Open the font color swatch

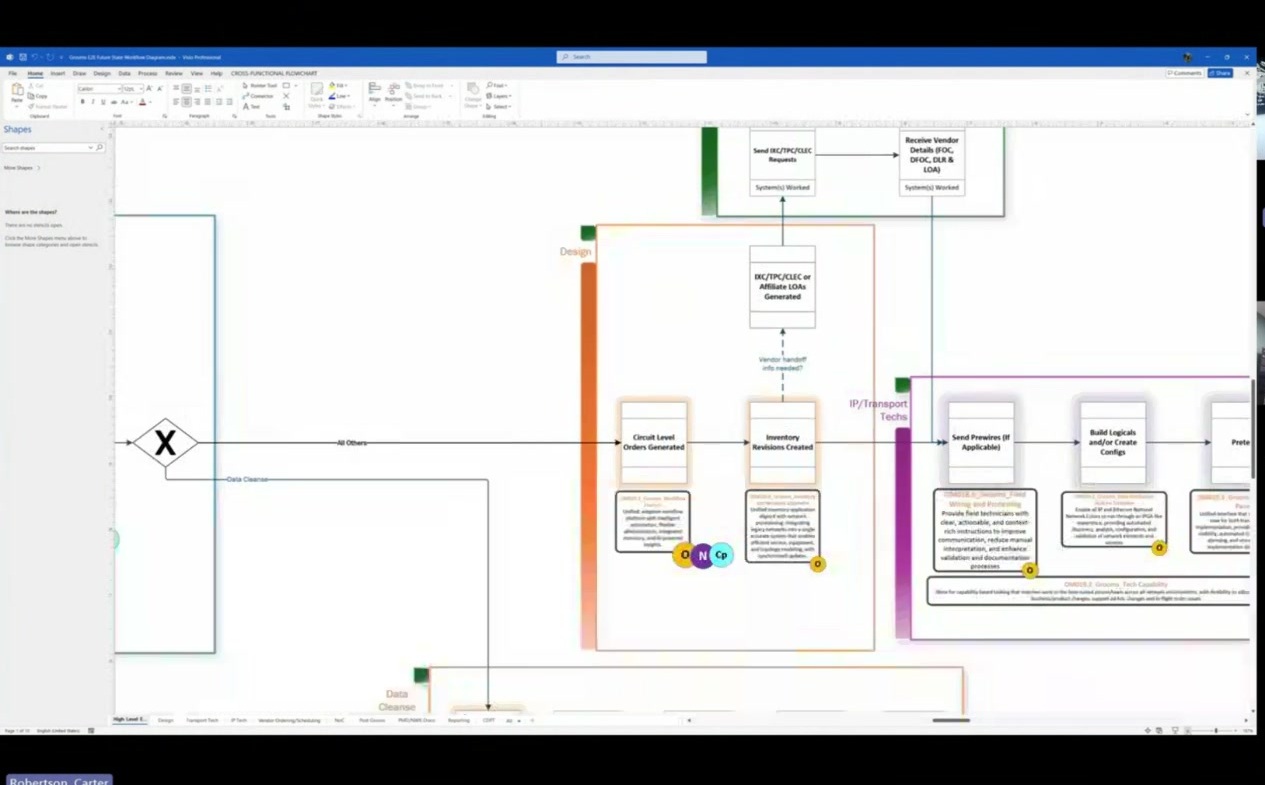pyautogui.click(x=143, y=102)
